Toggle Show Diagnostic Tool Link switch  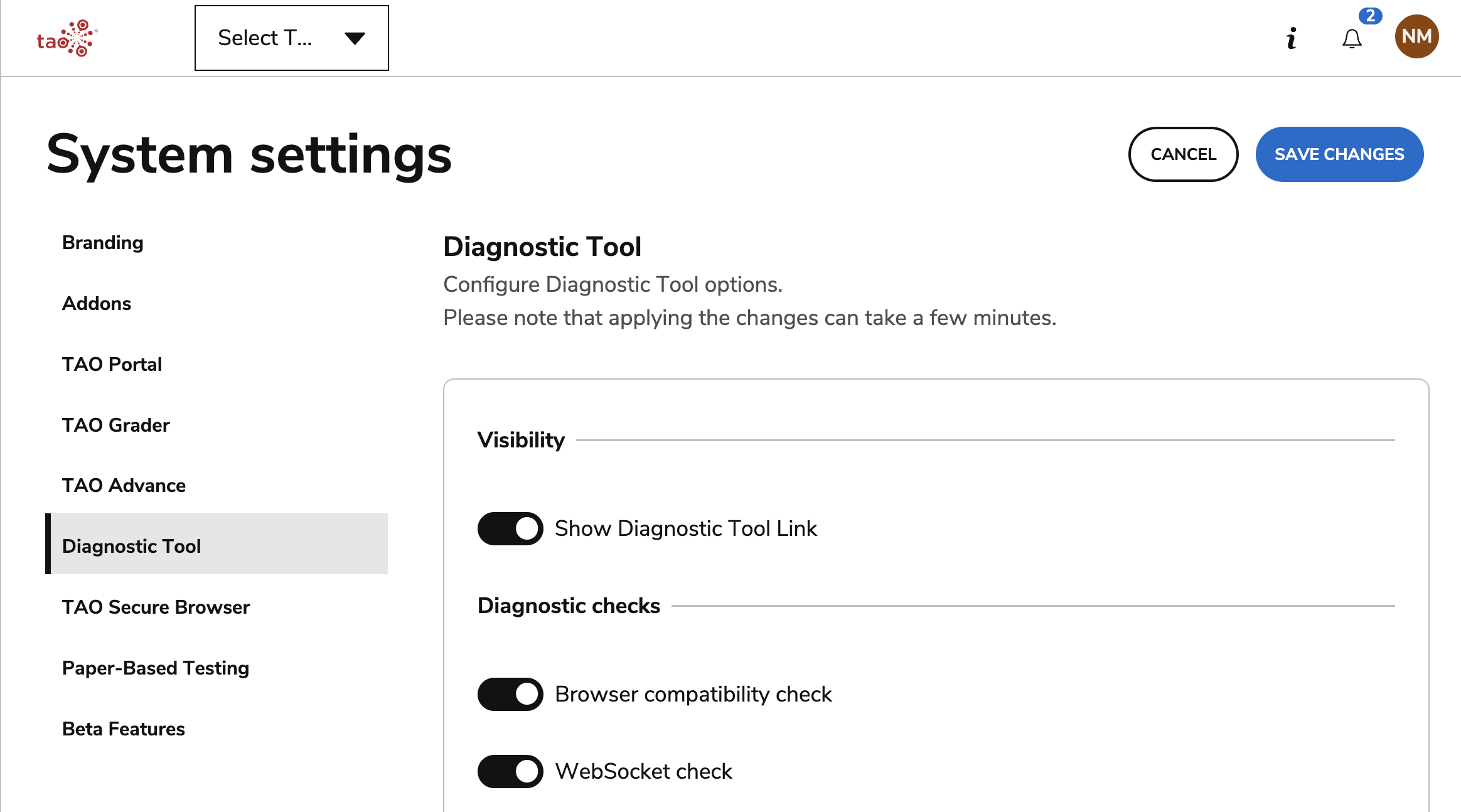click(510, 528)
